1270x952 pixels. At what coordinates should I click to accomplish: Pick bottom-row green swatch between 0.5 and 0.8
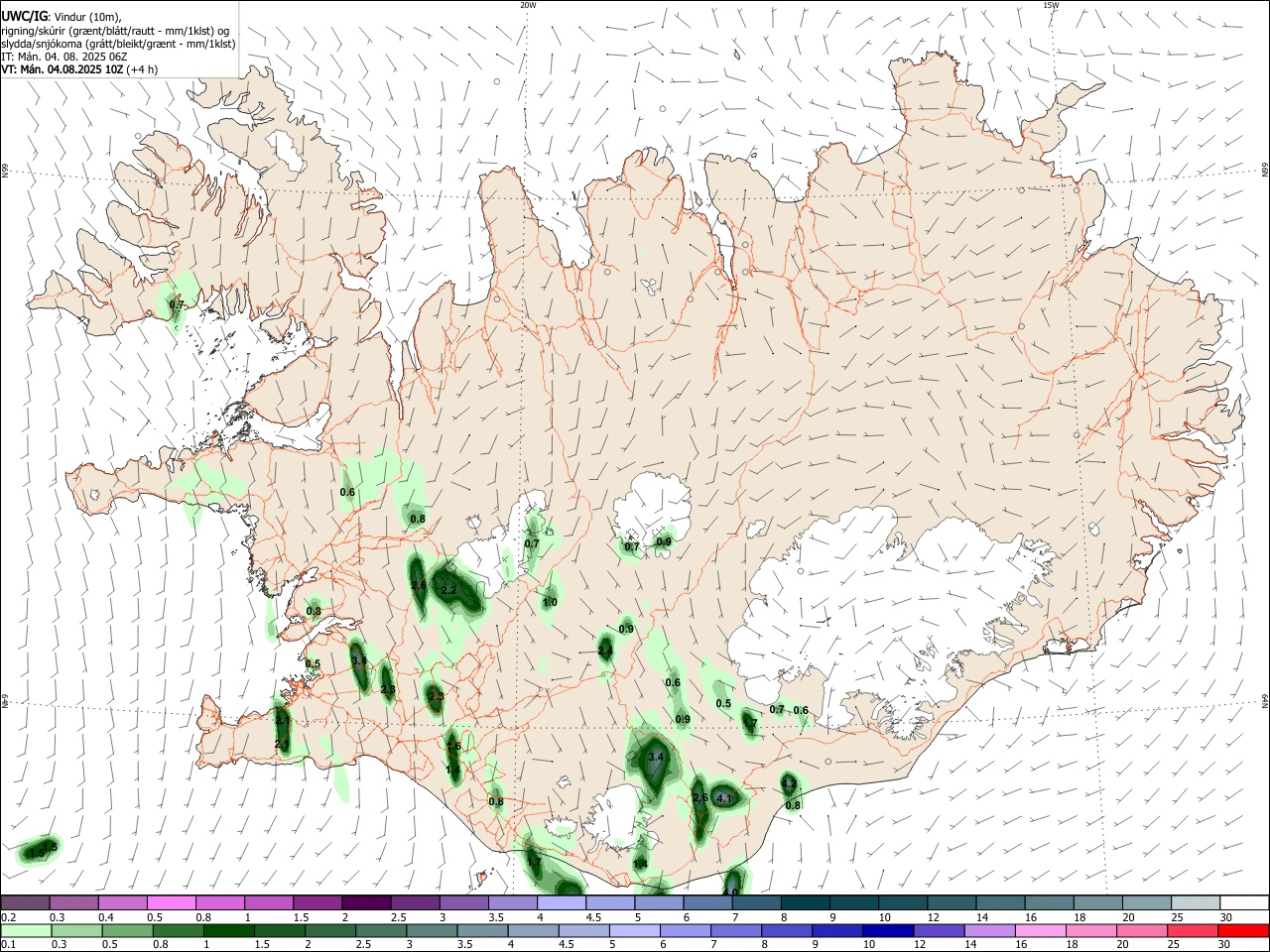[x=129, y=930]
